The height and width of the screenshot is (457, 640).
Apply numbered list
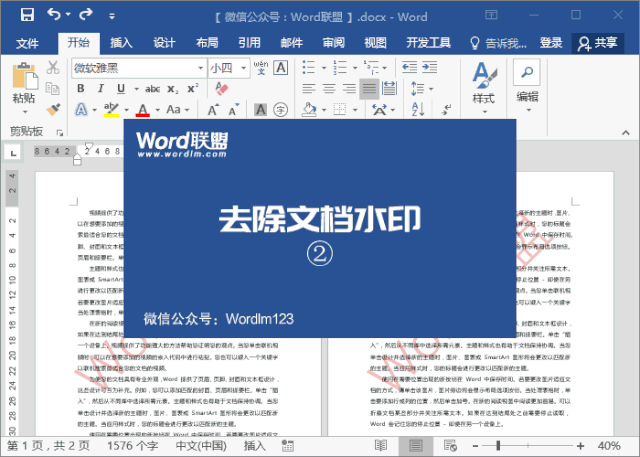(340, 67)
